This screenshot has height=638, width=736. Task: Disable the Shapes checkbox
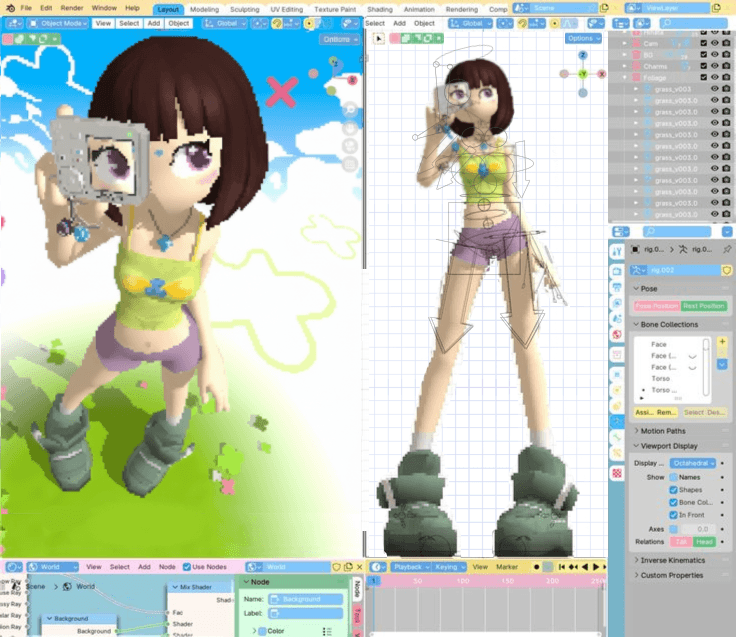[x=674, y=490]
